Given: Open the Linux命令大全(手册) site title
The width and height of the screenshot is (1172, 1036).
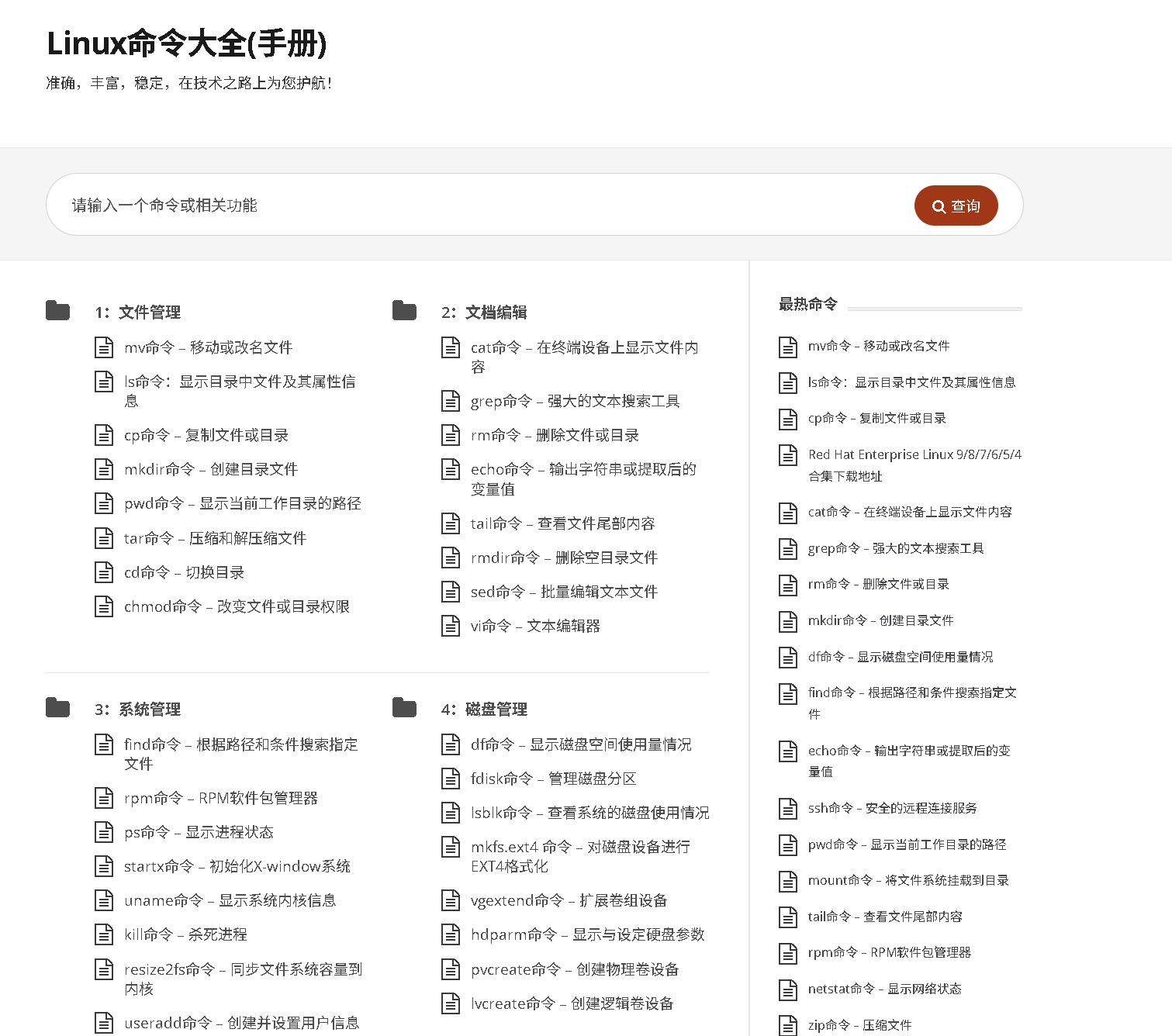Looking at the screenshot, I should (187, 43).
